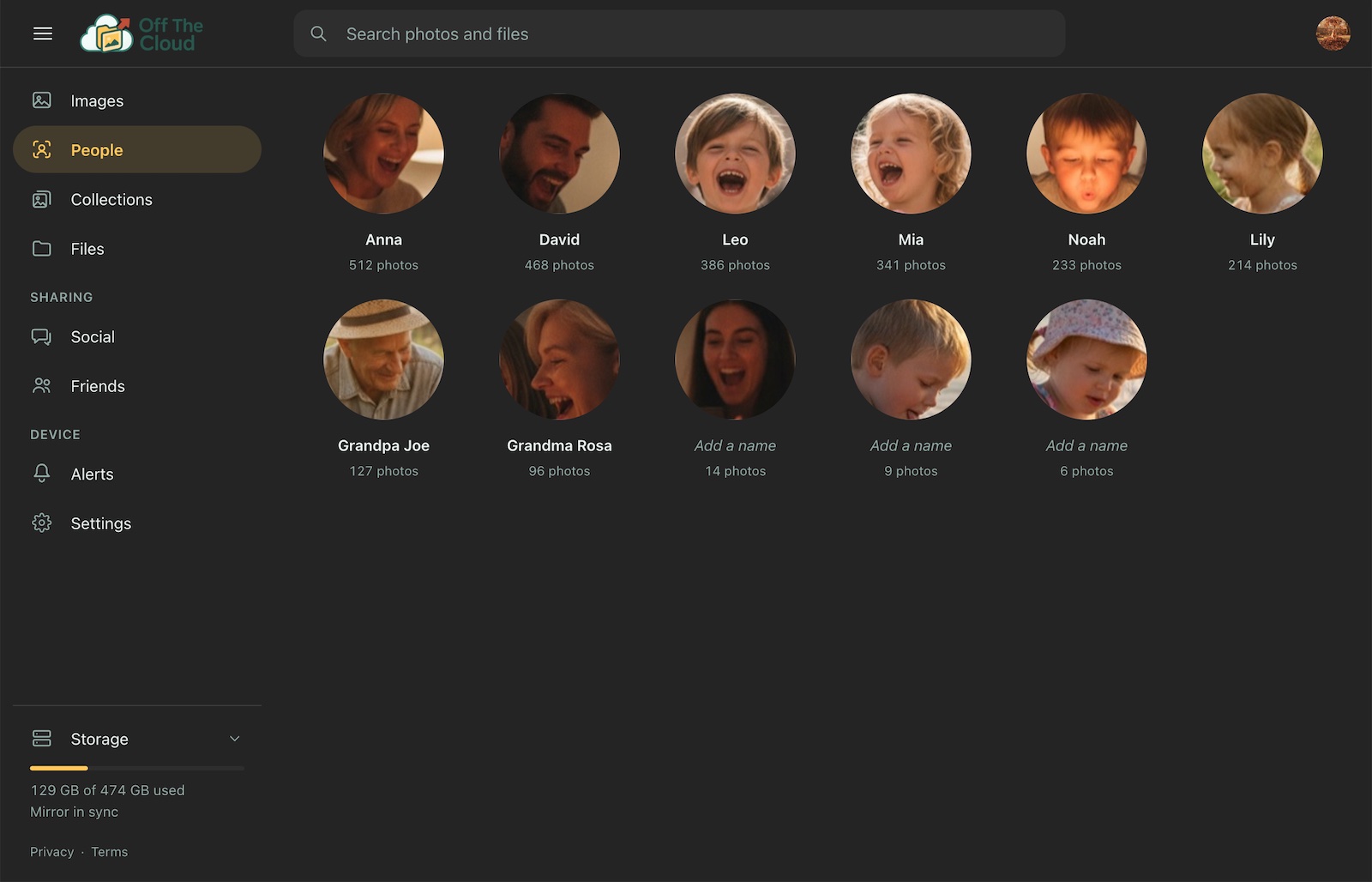Click the search magnifier icon

[x=318, y=33]
